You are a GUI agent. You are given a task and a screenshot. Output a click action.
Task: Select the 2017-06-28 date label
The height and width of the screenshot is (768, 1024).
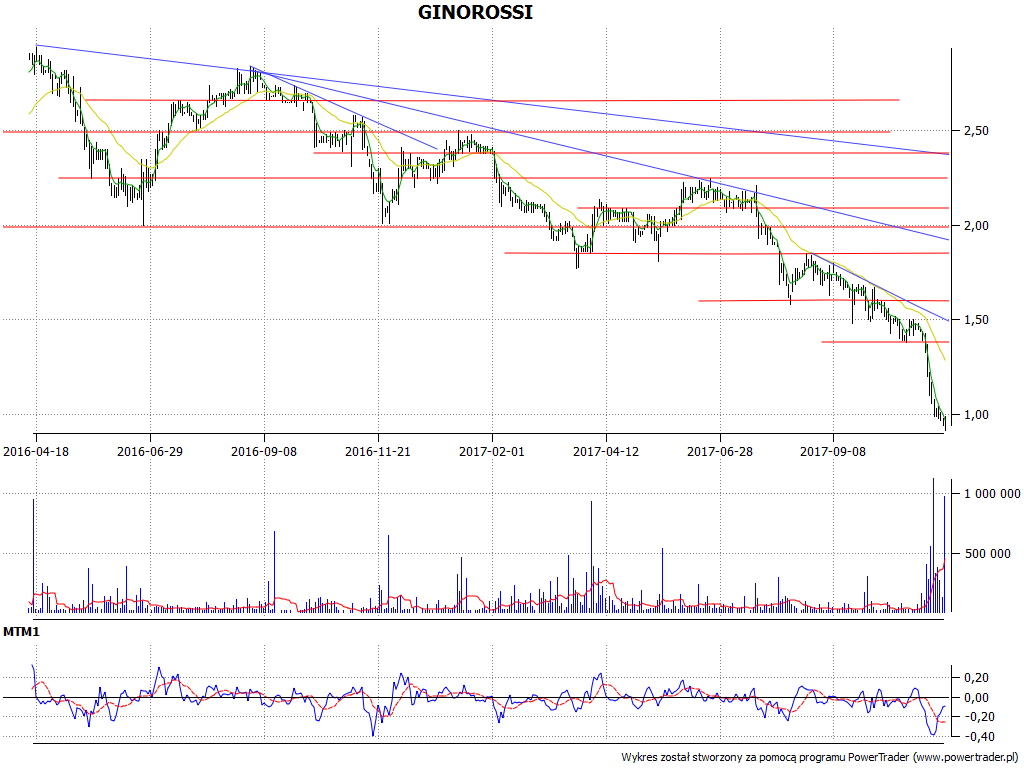pyautogui.click(x=720, y=451)
